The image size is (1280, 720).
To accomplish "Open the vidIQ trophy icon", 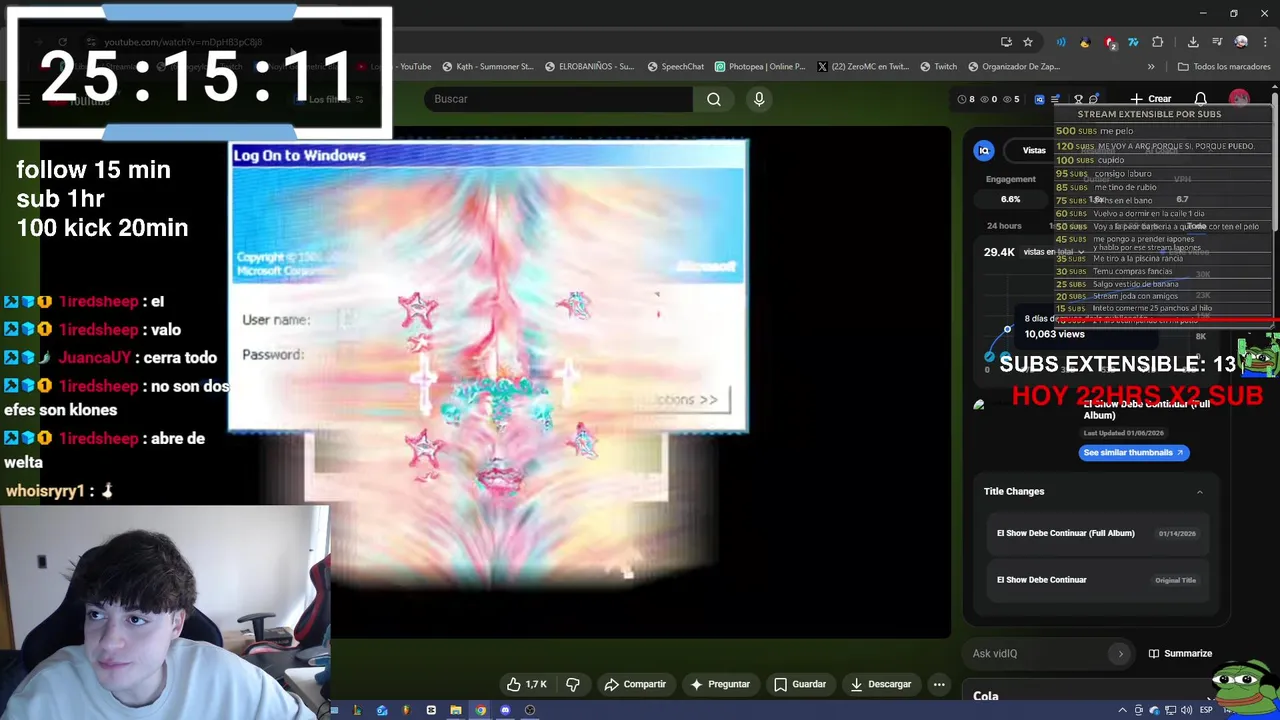I will 1078,99.
